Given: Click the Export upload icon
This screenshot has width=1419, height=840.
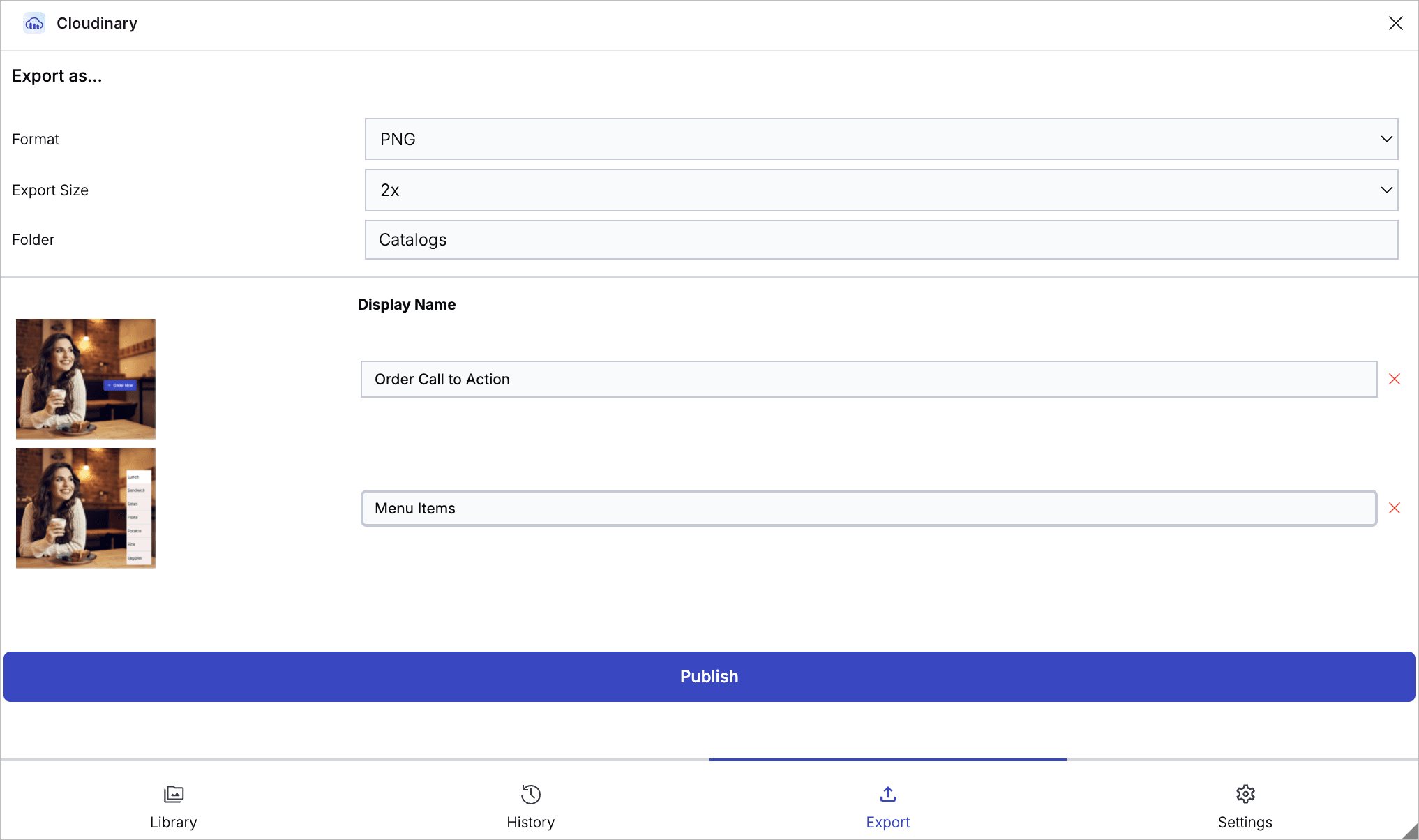Looking at the screenshot, I should click(x=887, y=794).
